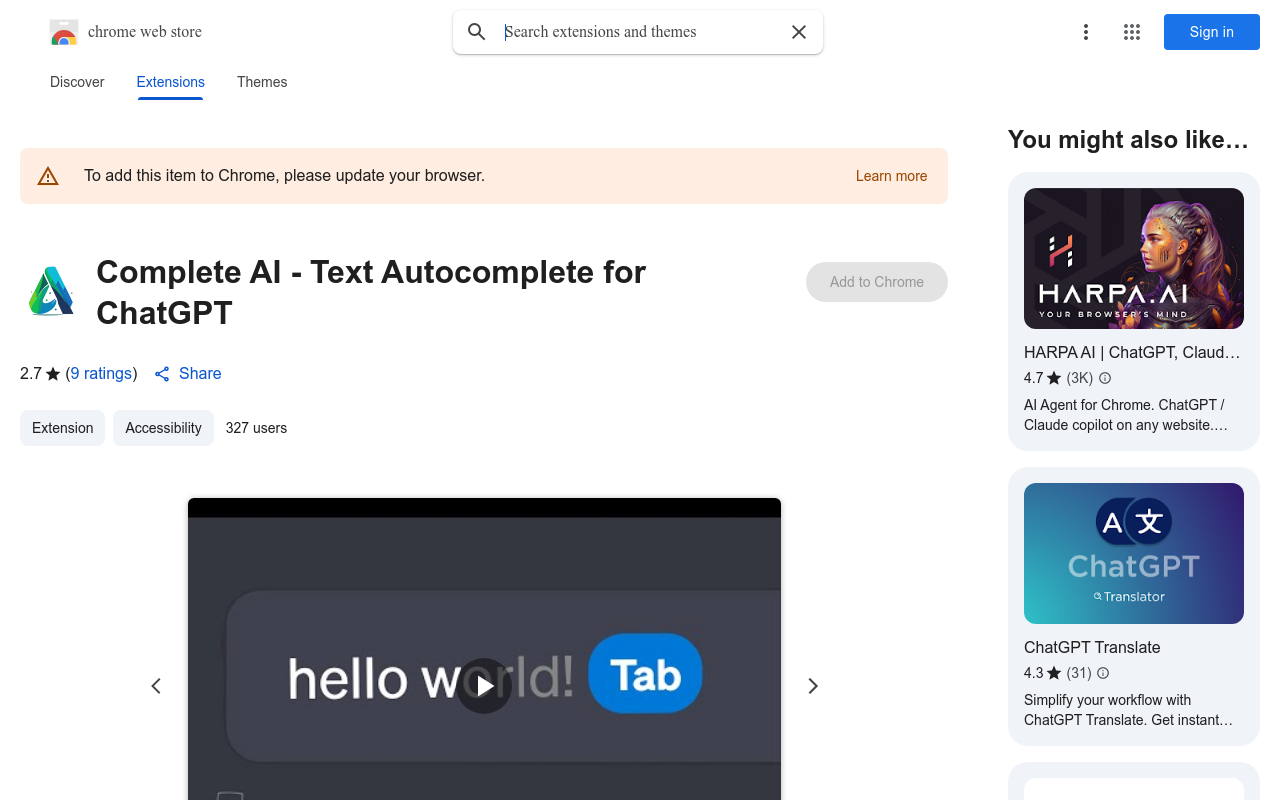
Task: Click the Chrome Web Store logo
Action: click(x=64, y=32)
